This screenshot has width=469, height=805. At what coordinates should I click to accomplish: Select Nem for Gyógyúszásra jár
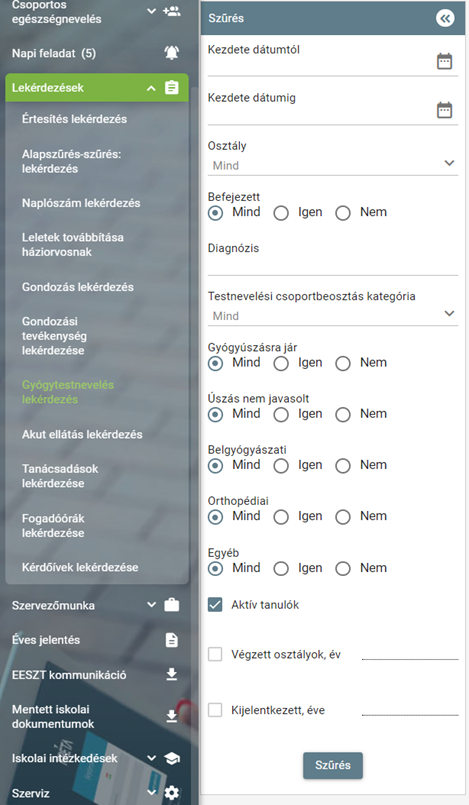pyautogui.click(x=343, y=363)
